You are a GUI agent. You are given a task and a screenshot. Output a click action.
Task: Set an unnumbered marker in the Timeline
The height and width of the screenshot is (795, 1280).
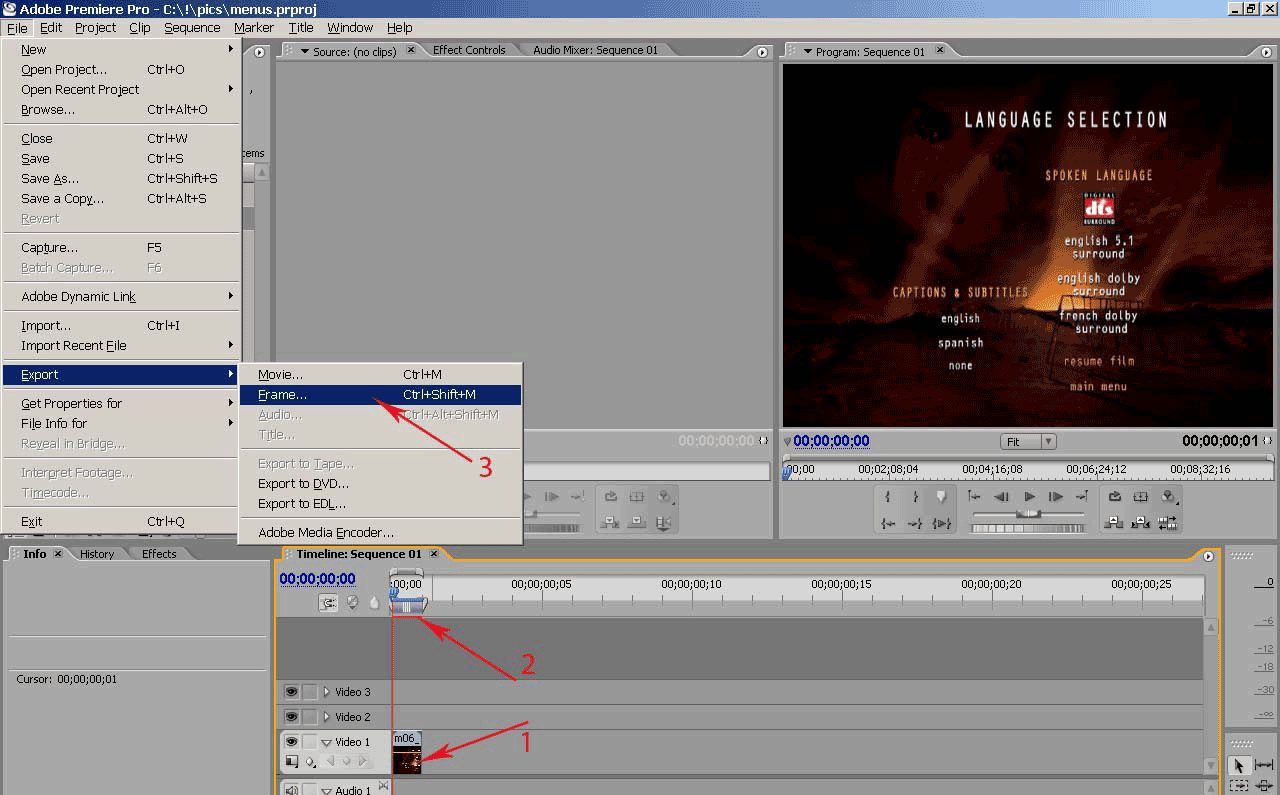[374, 603]
